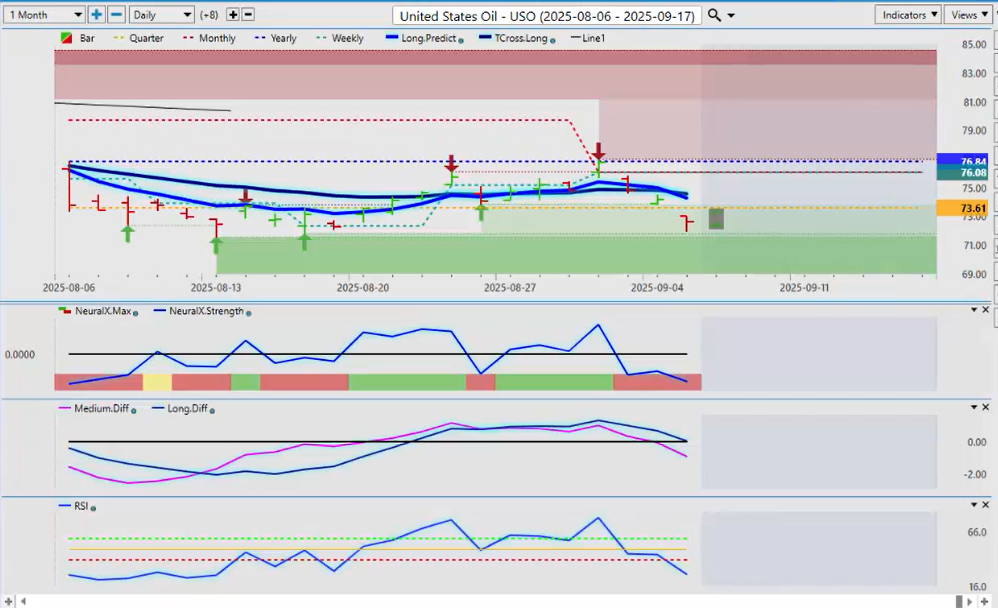Click the magnifier search icon
The height and width of the screenshot is (608, 998).
pos(713,15)
